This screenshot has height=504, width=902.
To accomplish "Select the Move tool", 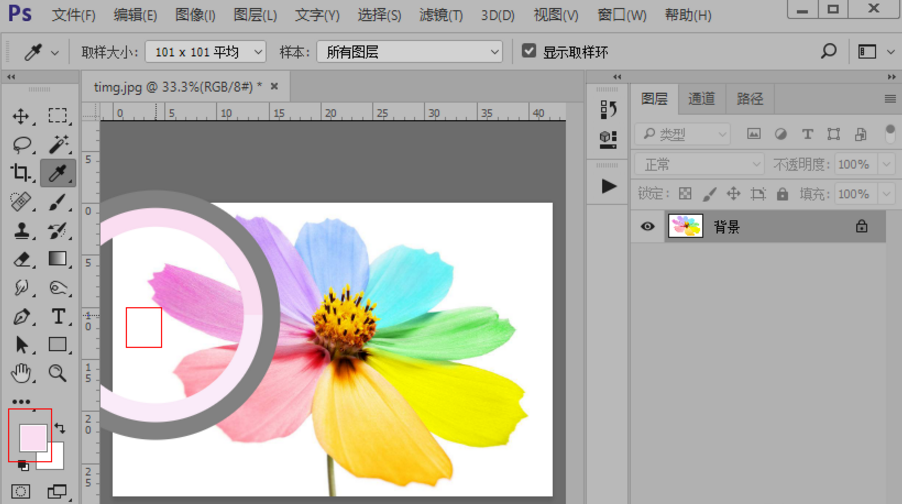I will [21, 116].
